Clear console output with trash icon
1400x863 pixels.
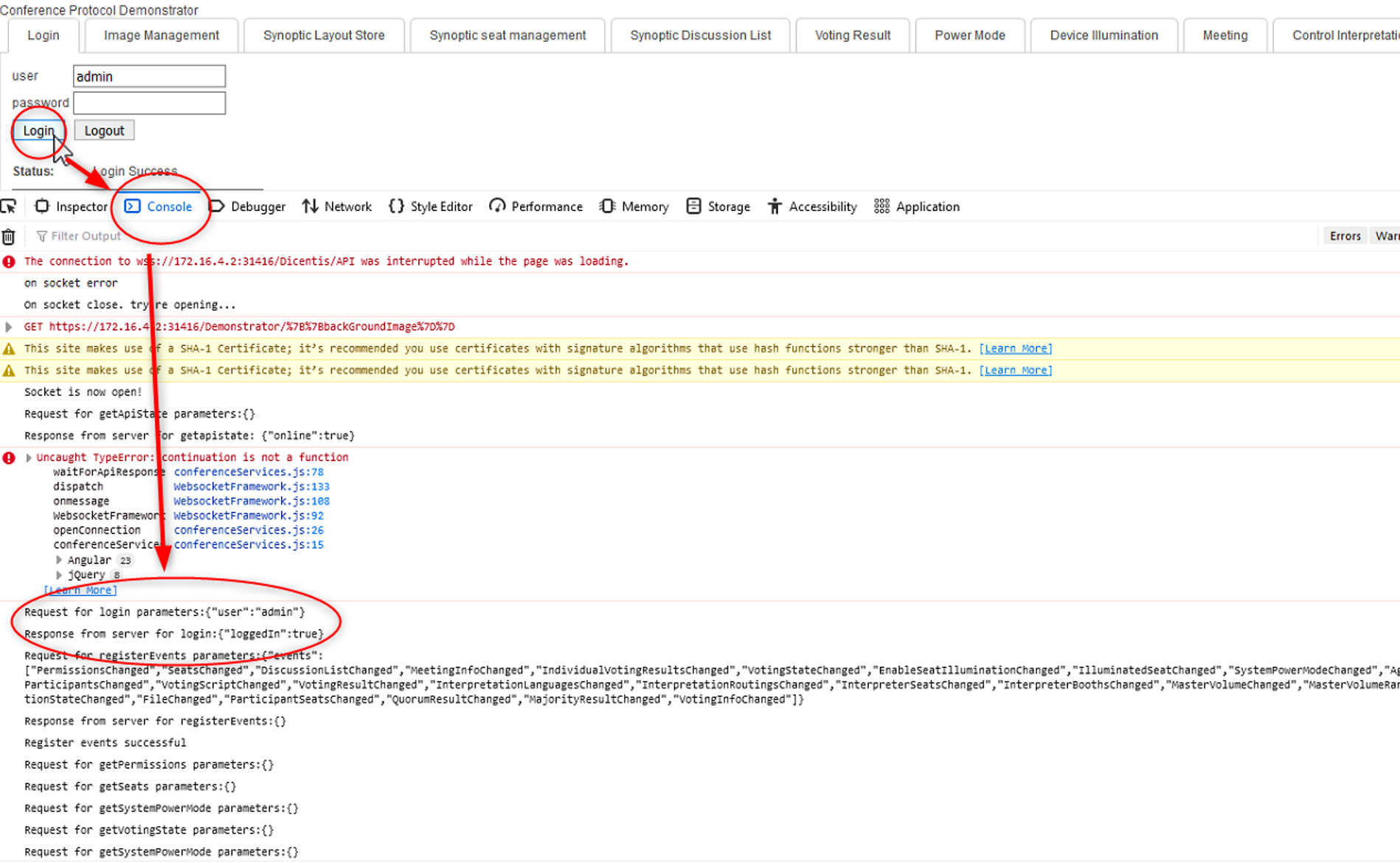pos(9,237)
